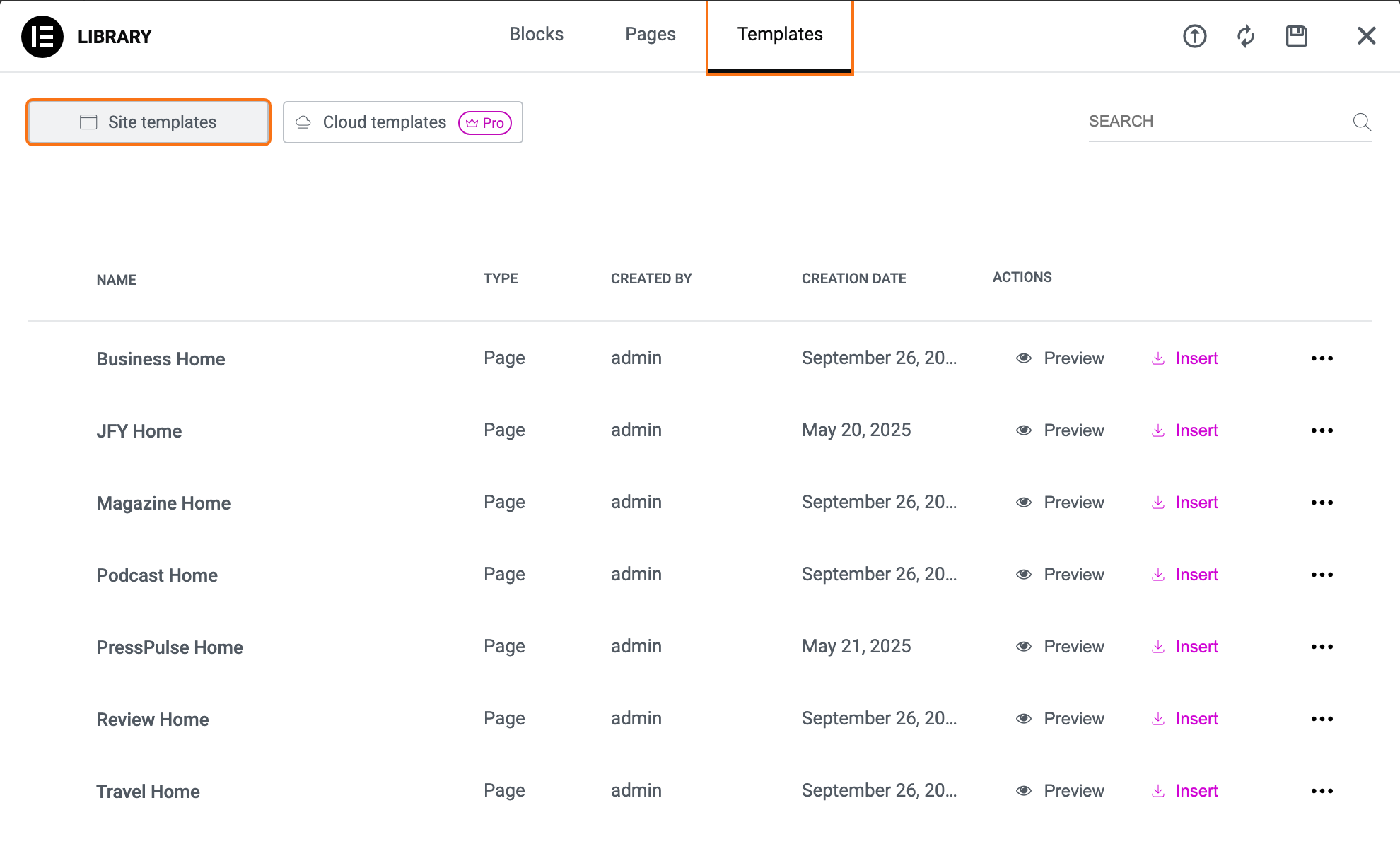Screen dimensions: 1400x851
Task: Open Cloud templates Pro option
Action: click(x=403, y=122)
